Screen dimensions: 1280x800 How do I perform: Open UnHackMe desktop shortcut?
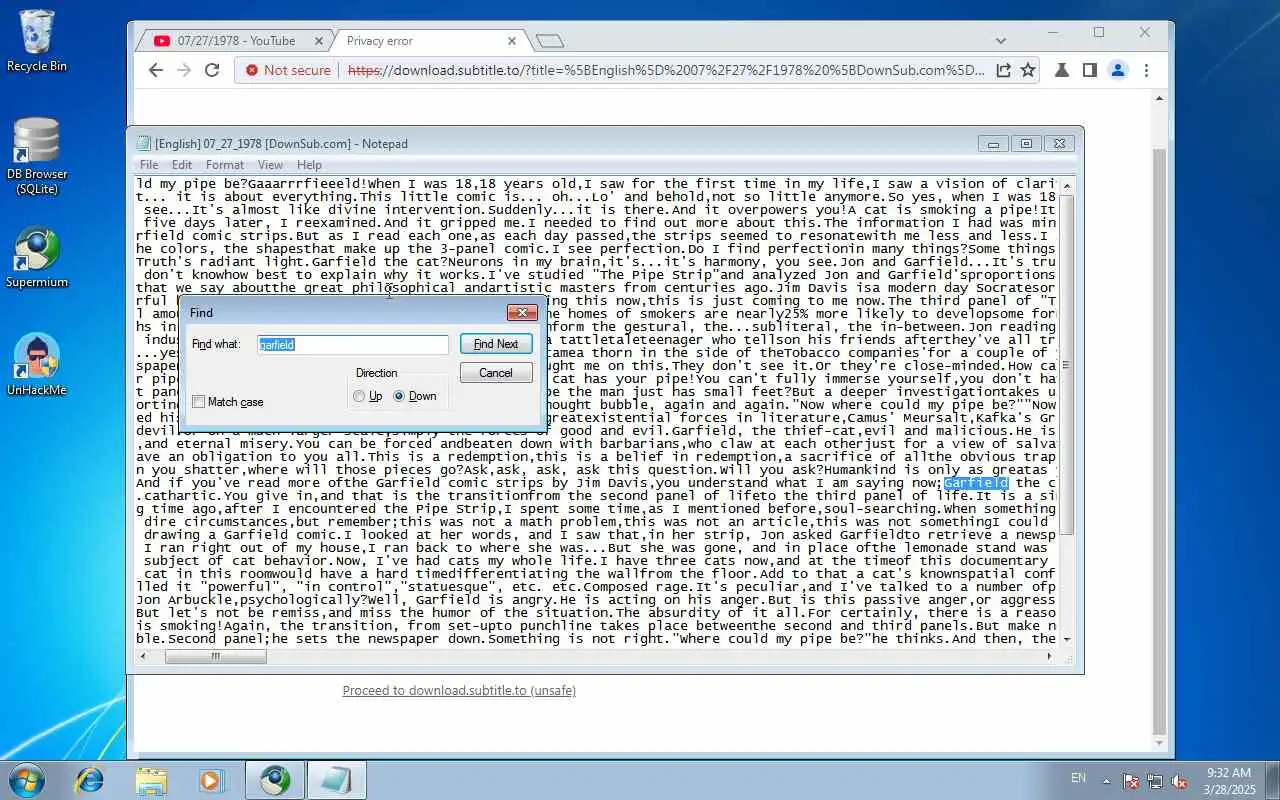(37, 365)
